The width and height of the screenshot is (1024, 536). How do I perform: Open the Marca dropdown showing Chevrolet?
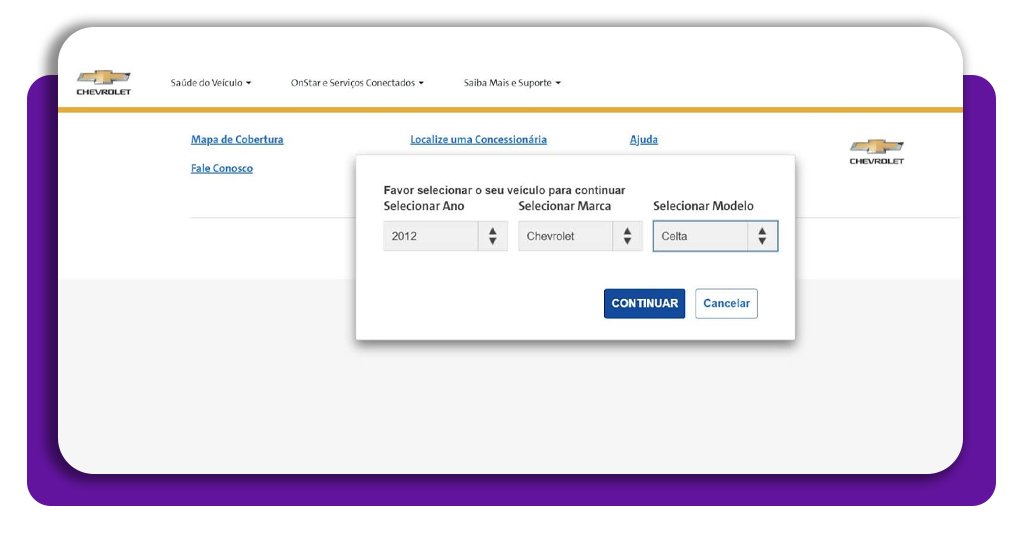566,236
